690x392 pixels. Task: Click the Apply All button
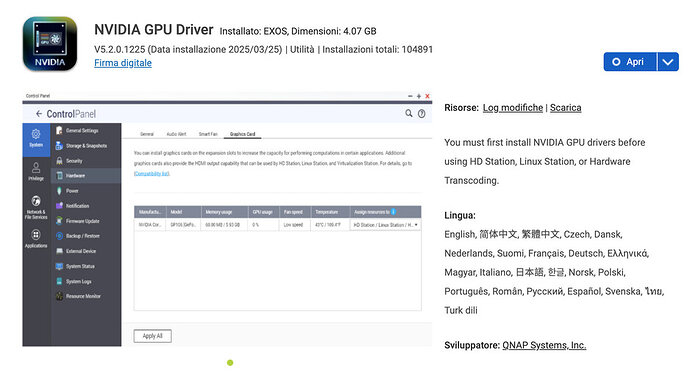coord(152,336)
